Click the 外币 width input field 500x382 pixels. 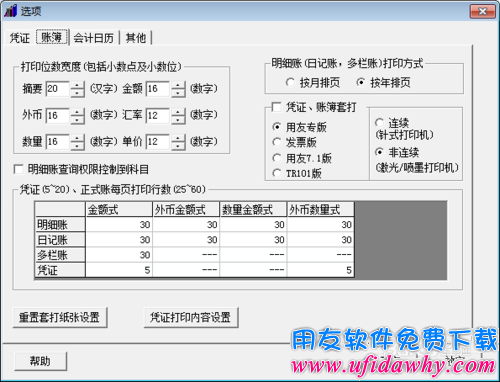point(58,115)
